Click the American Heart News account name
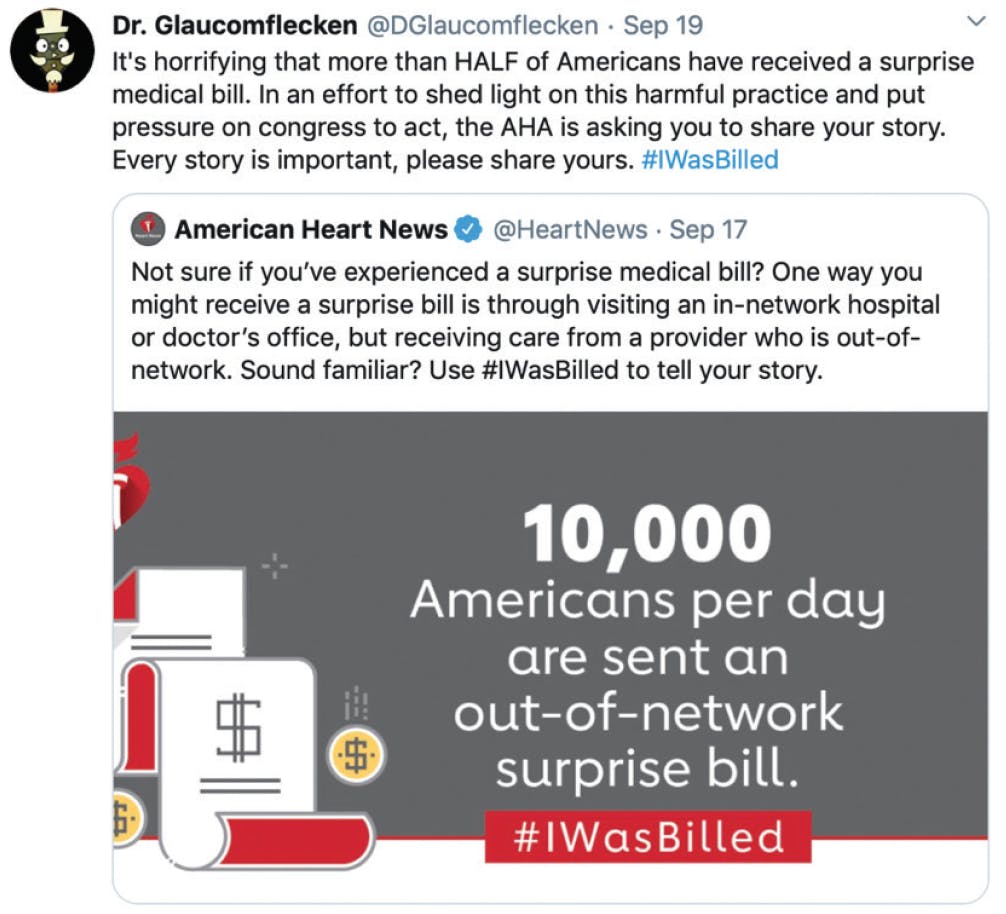Viewport: 1006px width, 914px height. point(311,230)
